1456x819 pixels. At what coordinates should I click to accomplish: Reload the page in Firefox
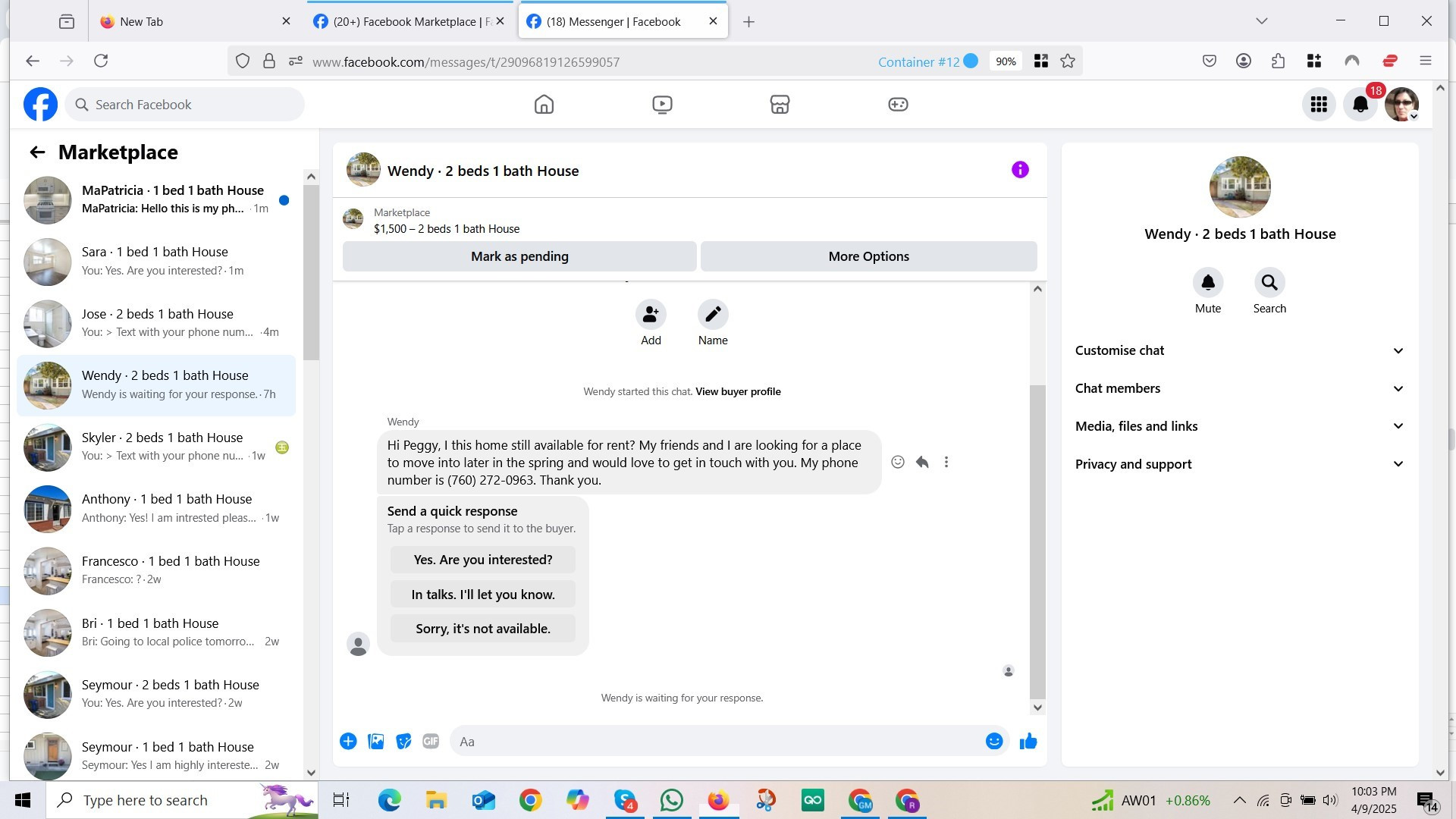click(x=101, y=61)
